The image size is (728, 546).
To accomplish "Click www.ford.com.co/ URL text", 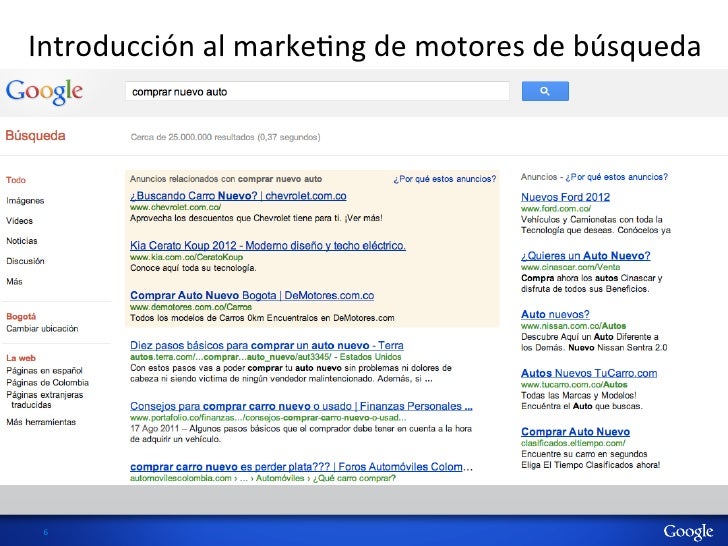I will tap(556, 208).
